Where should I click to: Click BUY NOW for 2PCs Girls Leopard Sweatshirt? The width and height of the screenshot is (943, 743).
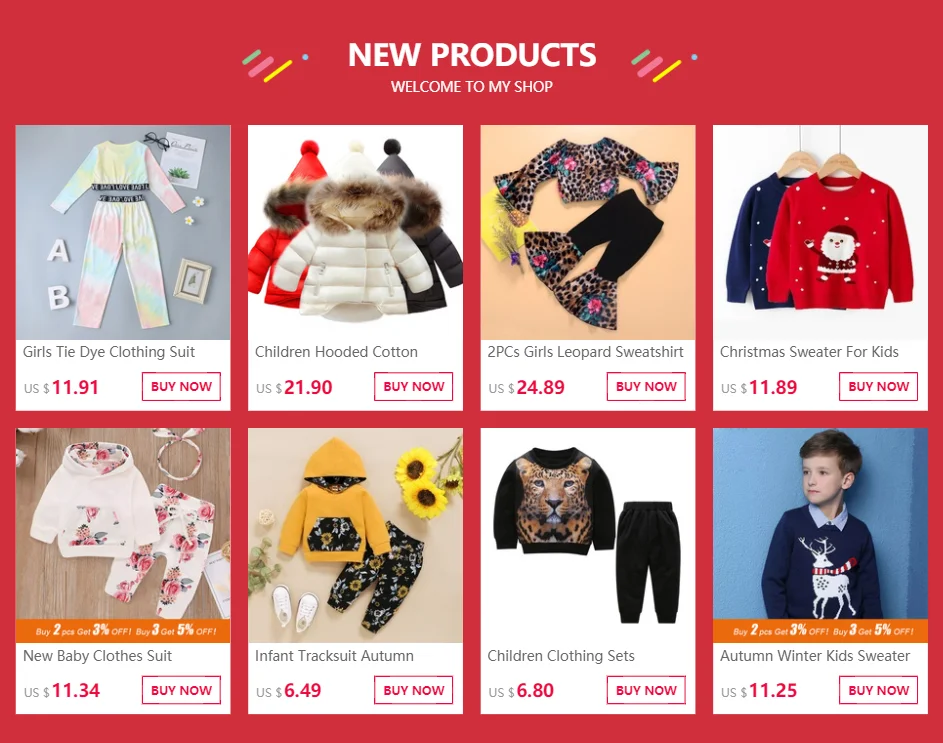click(646, 386)
